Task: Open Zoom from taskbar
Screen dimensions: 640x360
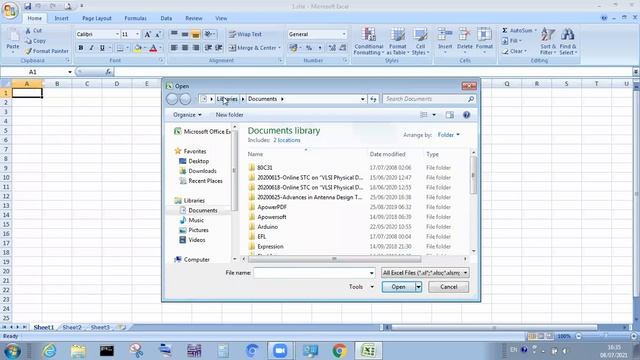Action: (x=280, y=351)
